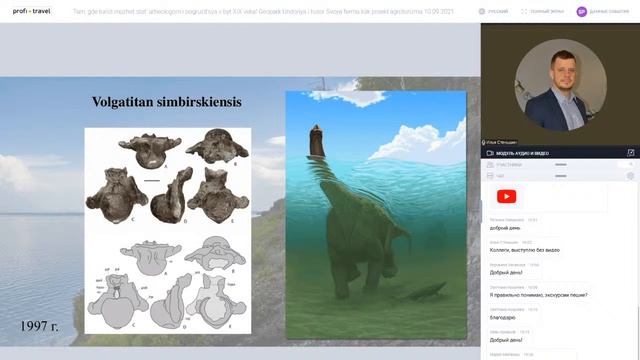Select the МОДУЛЬ АУДИО И ВИДЕО header
The image size is (640, 360).
[x=522, y=153]
